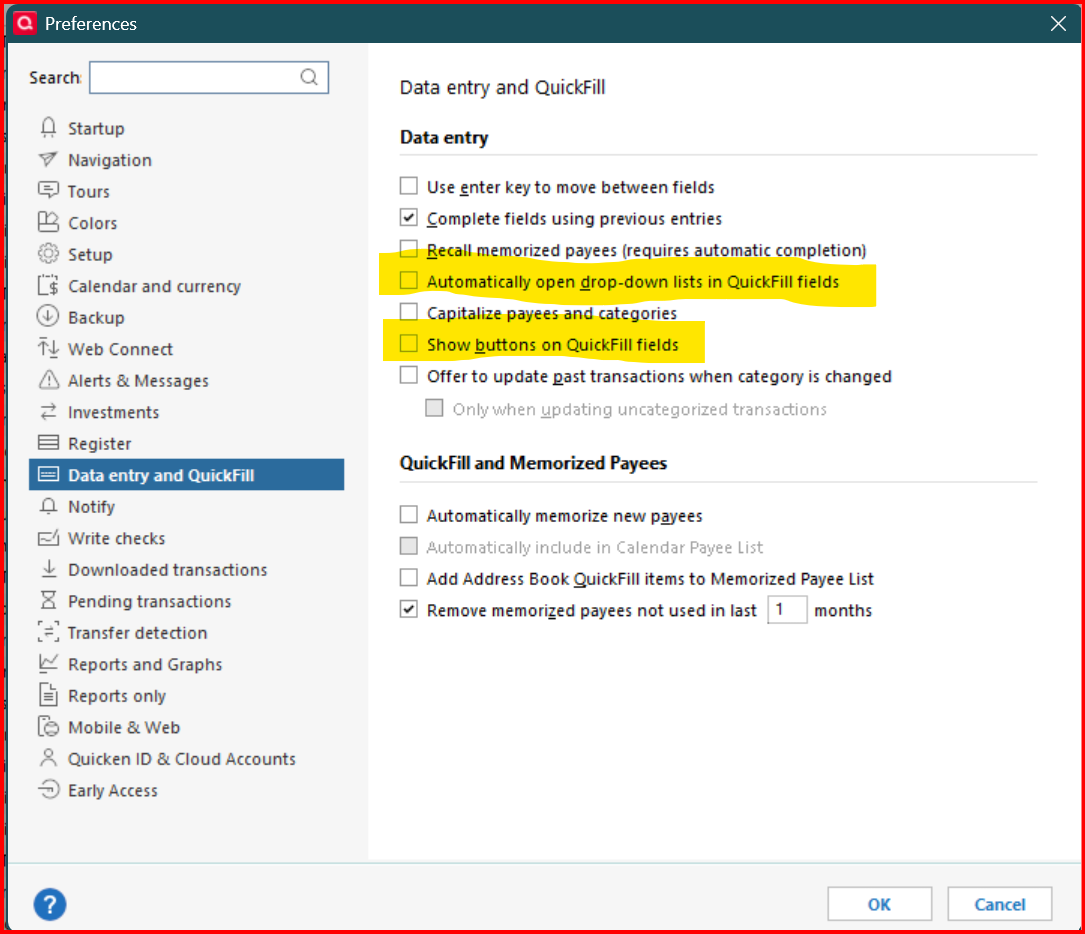Click the Early Access arrow icon
The width and height of the screenshot is (1085, 934).
48,789
